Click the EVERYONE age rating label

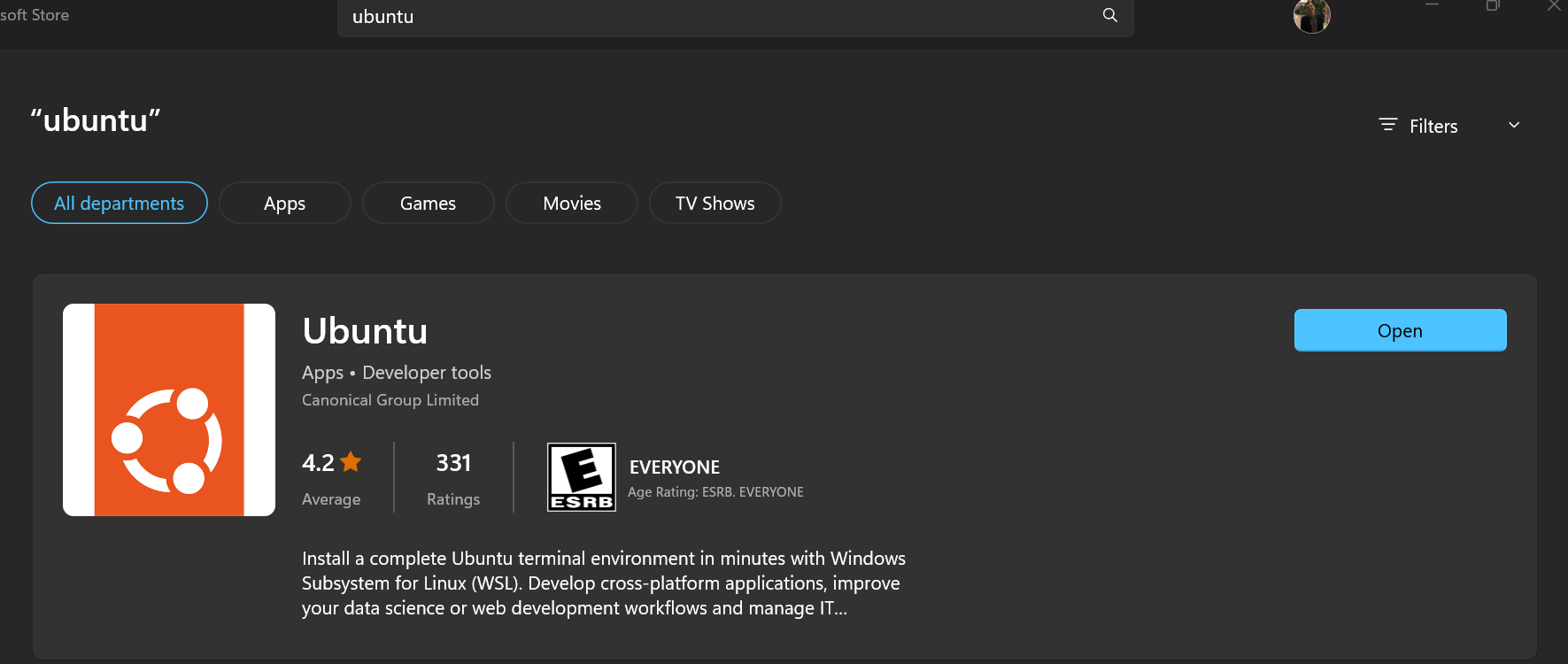pyautogui.click(x=675, y=467)
